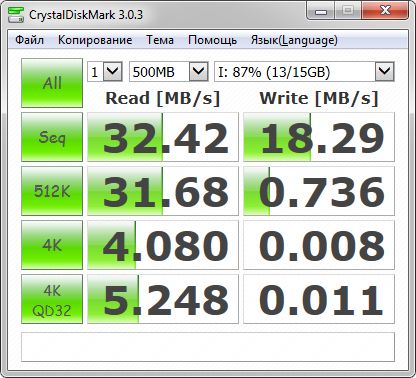Viewport: 416px width, 378px height.
Task: Start the 4K benchmark test
Action: pyautogui.click(x=52, y=245)
